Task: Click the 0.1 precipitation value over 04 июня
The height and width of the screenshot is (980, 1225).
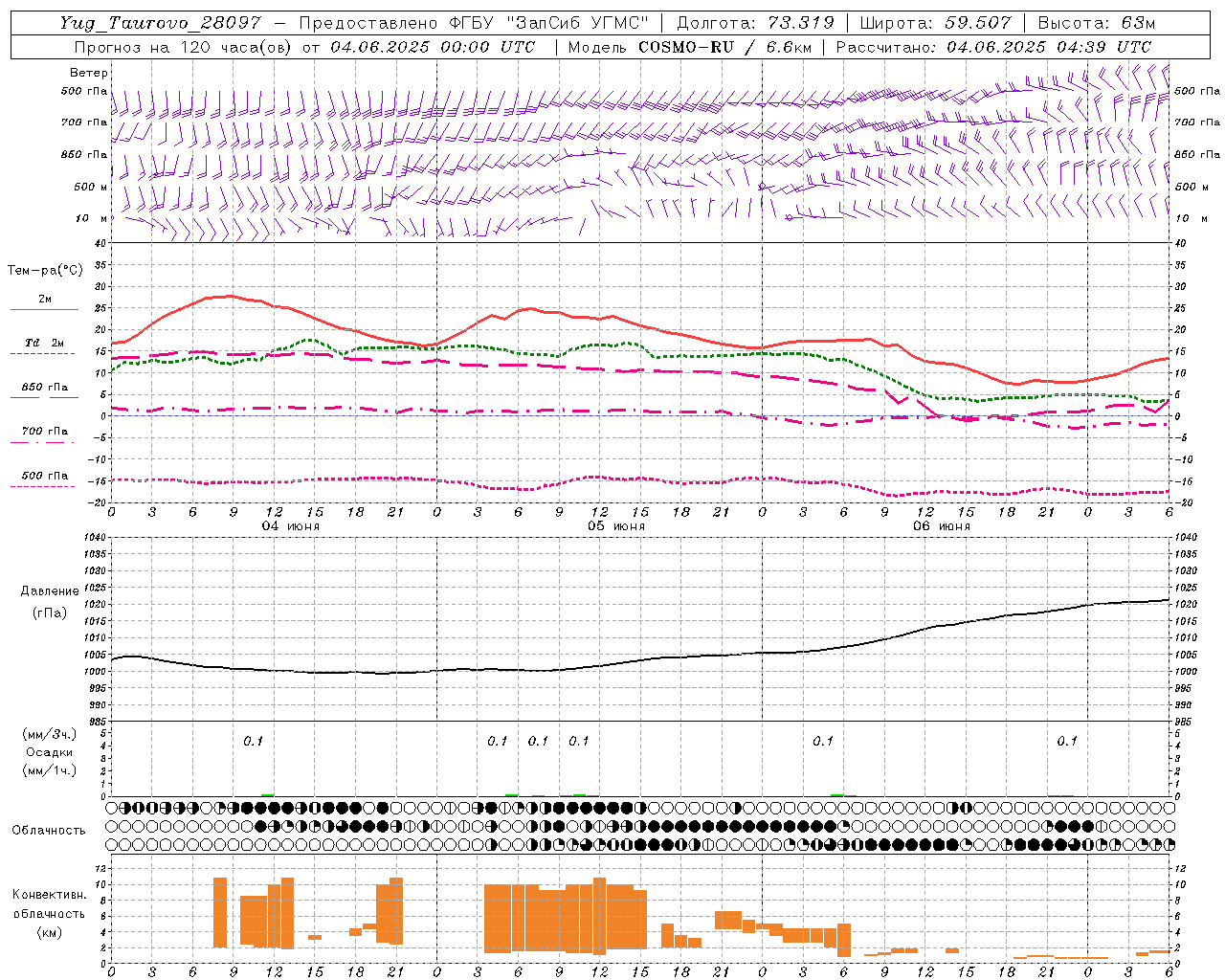Action: (x=254, y=741)
